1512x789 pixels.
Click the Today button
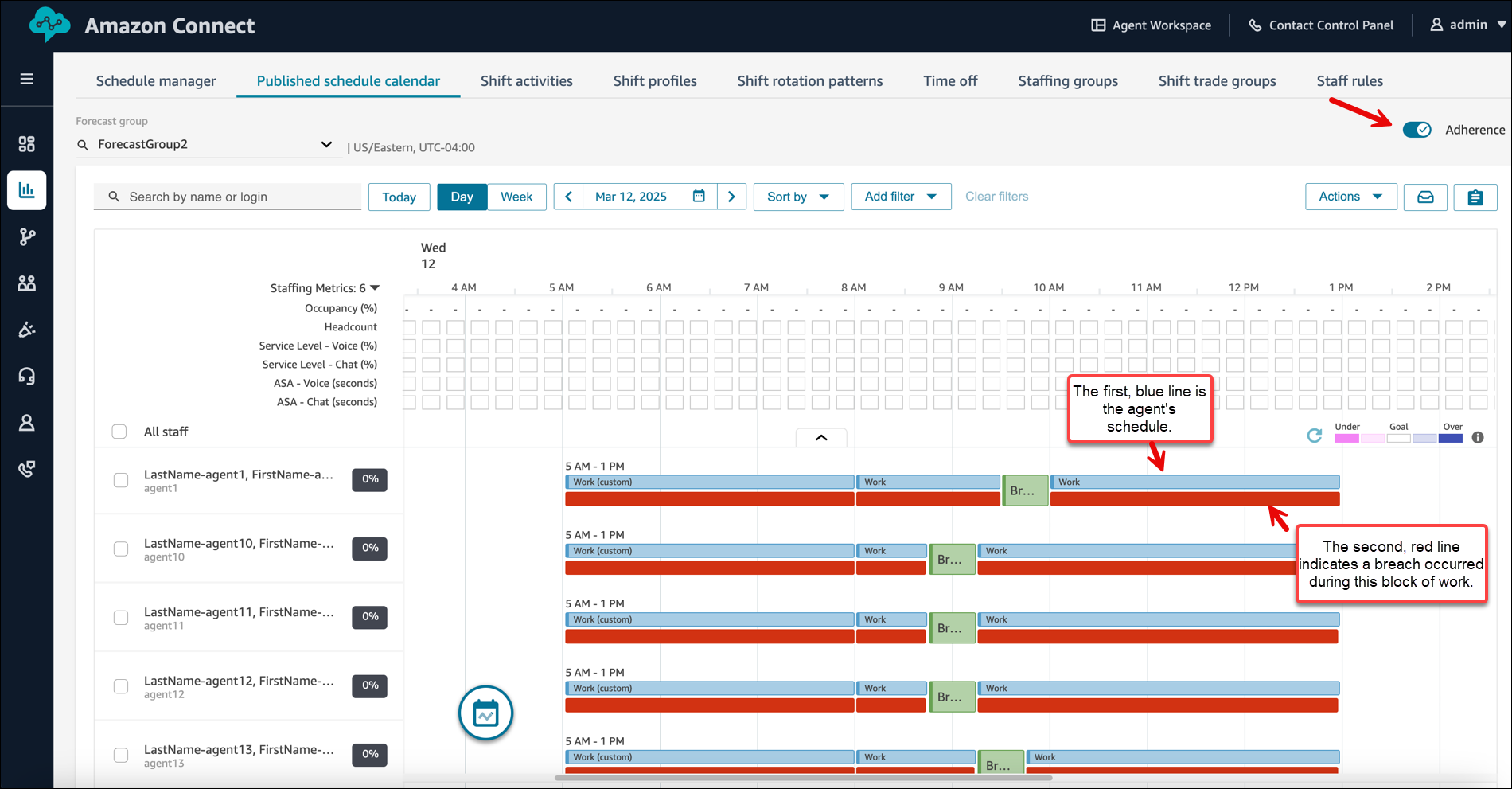tap(399, 197)
